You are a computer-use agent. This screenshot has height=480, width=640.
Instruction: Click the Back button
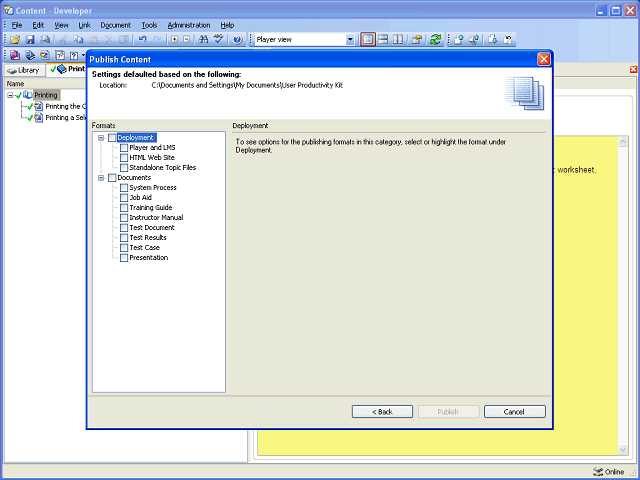382,412
